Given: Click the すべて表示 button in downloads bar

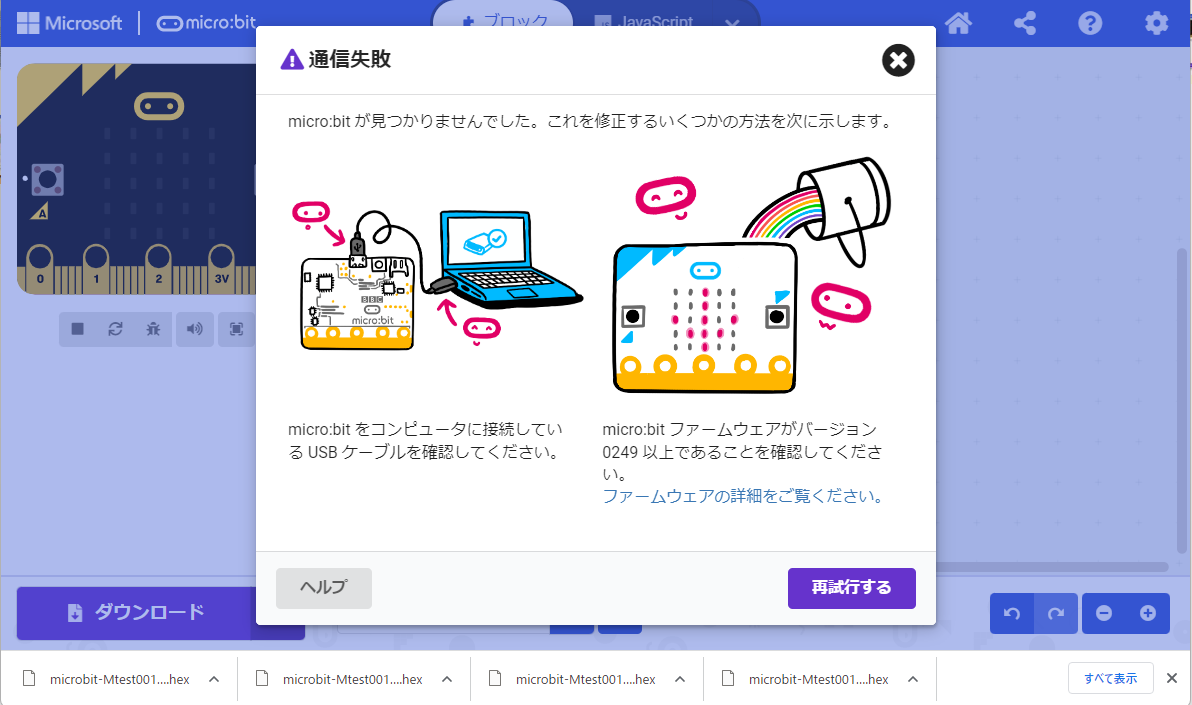Looking at the screenshot, I should click(1111, 678).
